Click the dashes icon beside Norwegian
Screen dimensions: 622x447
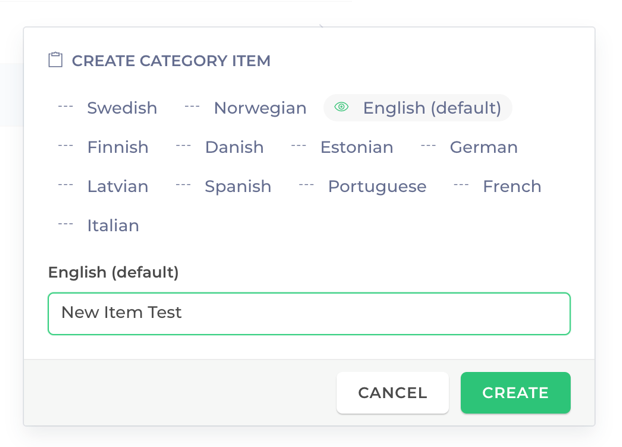point(192,107)
